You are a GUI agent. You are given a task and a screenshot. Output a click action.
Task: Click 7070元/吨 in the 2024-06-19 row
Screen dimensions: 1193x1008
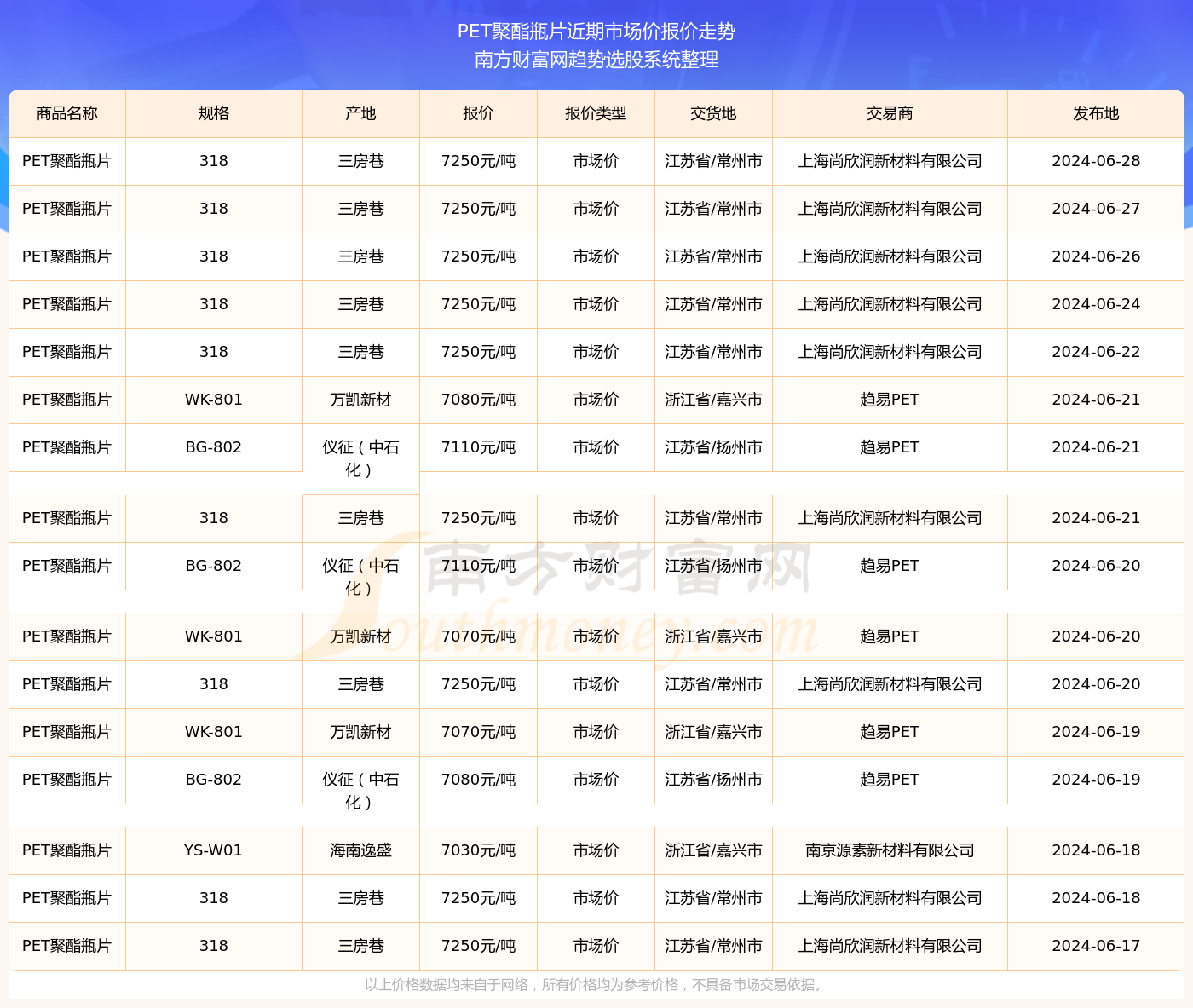click(x=479, y=732)
